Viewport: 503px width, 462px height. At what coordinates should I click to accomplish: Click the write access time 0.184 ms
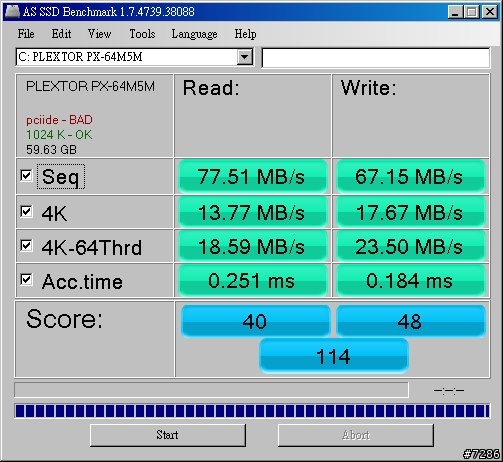tap(410, 280)
